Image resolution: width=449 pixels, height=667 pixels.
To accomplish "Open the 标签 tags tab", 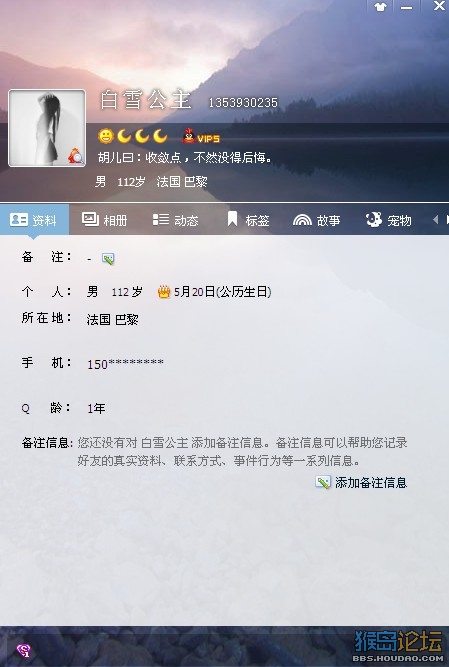I will pyautogui.click(x=248, y=220).
